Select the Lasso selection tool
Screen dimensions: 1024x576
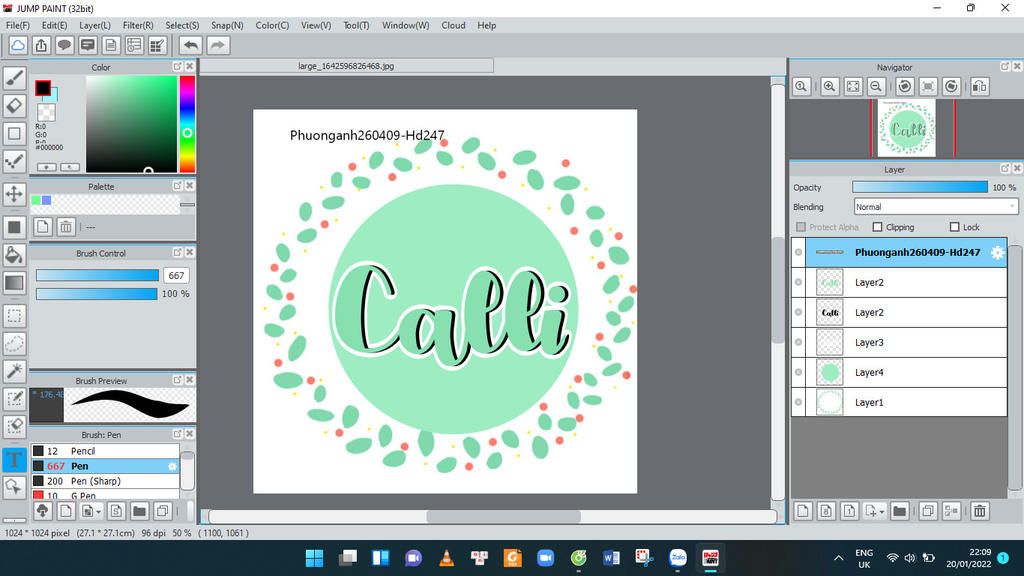[x=14, y=344]
